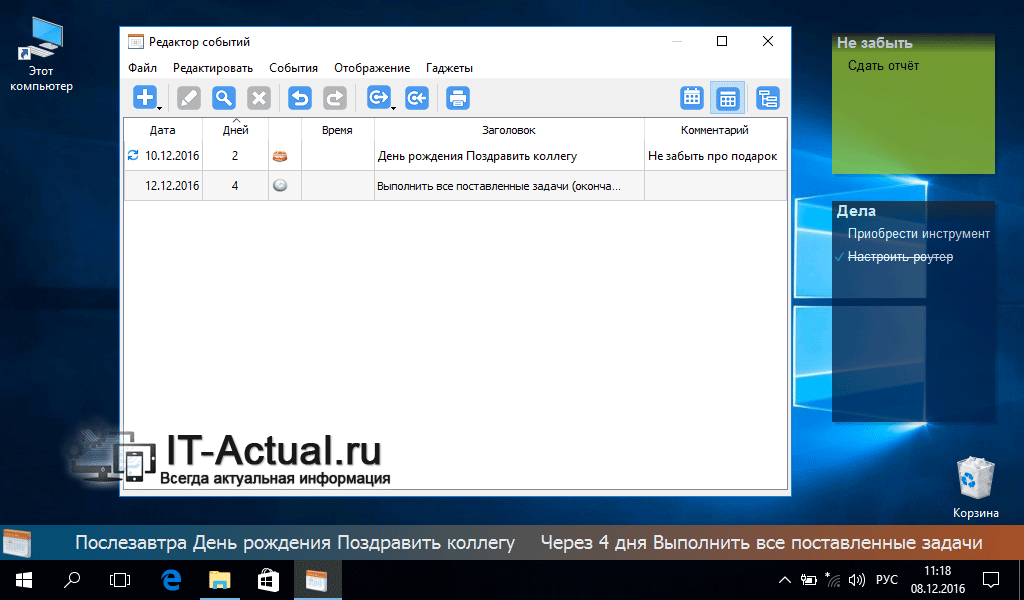Click the redo arrow icon

tap(335, 97)
